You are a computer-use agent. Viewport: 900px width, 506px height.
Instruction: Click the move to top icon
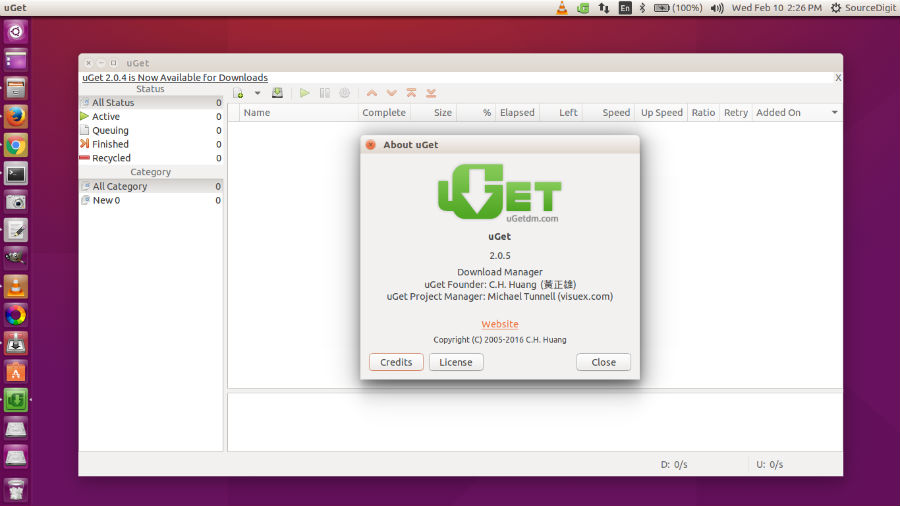(411, 93)
